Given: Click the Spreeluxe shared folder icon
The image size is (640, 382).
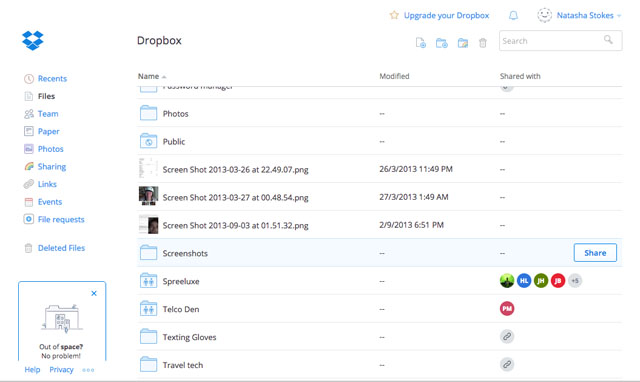Looking at the screenshot, I should [x=148, y=281].
